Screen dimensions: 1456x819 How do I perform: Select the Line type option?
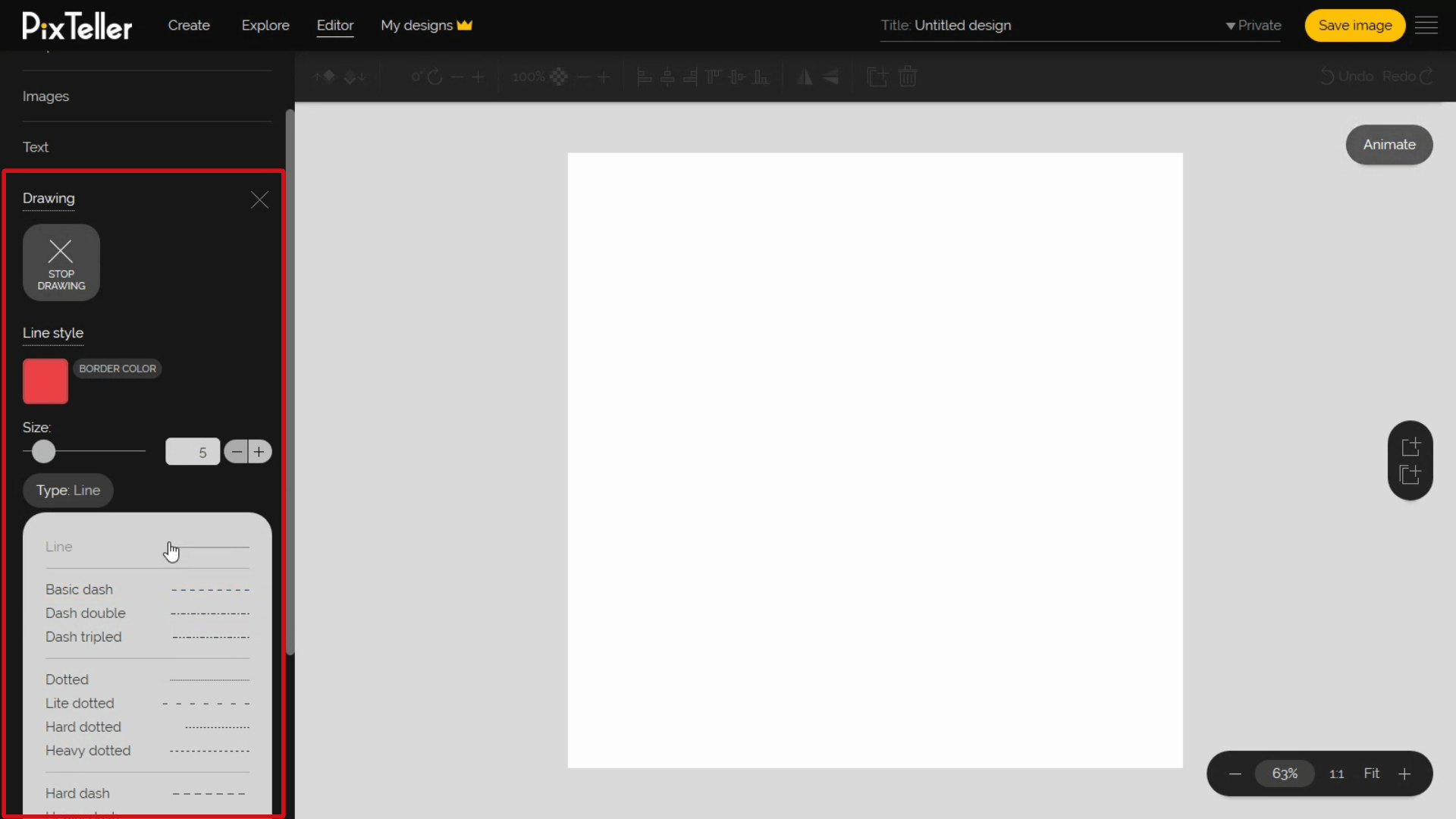click(147, 547)
